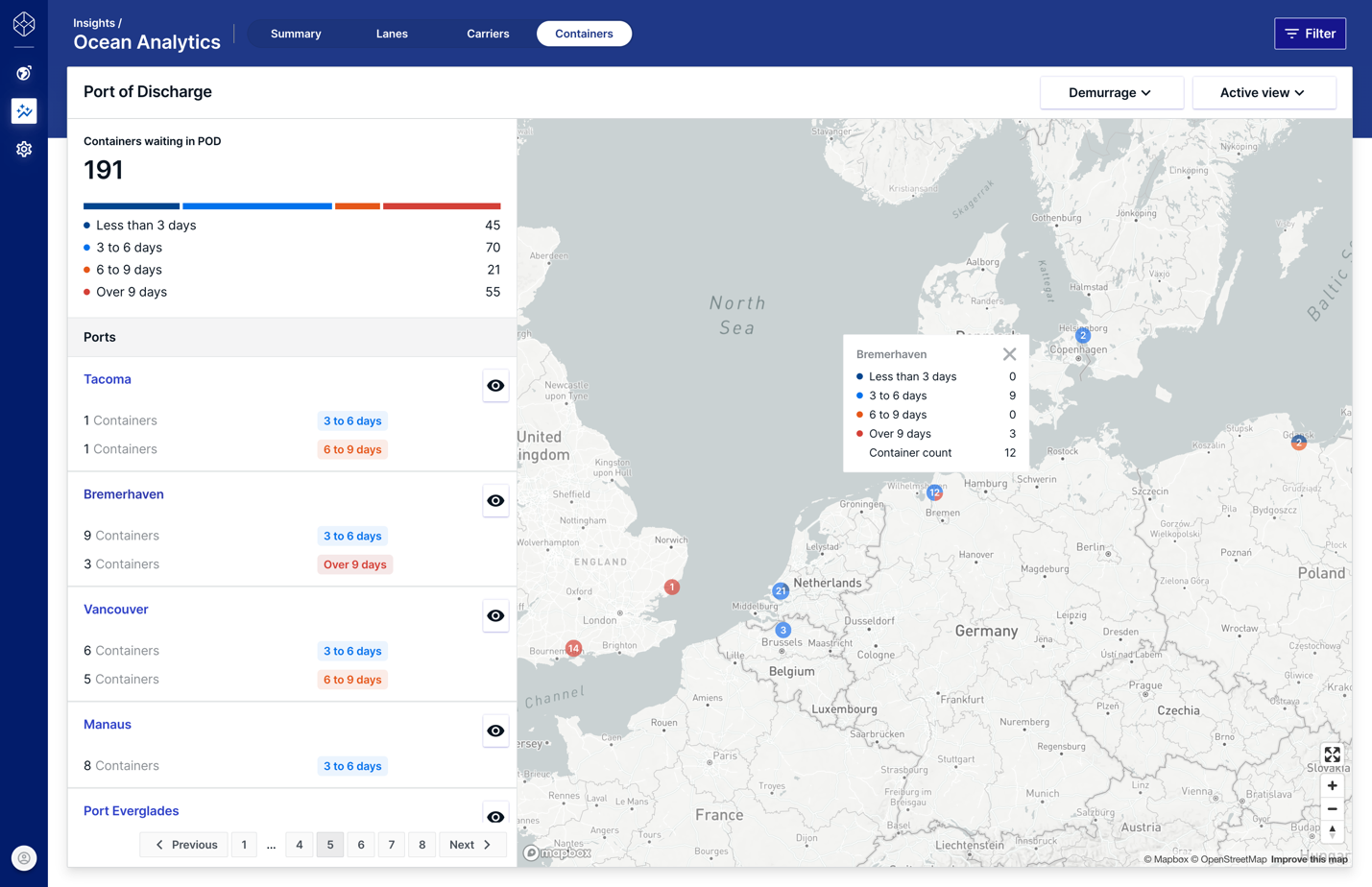This screenshot has width=1372, height=887.
Task: Click the Bremerhaven cluster marker 12
Action: (934, 492)
